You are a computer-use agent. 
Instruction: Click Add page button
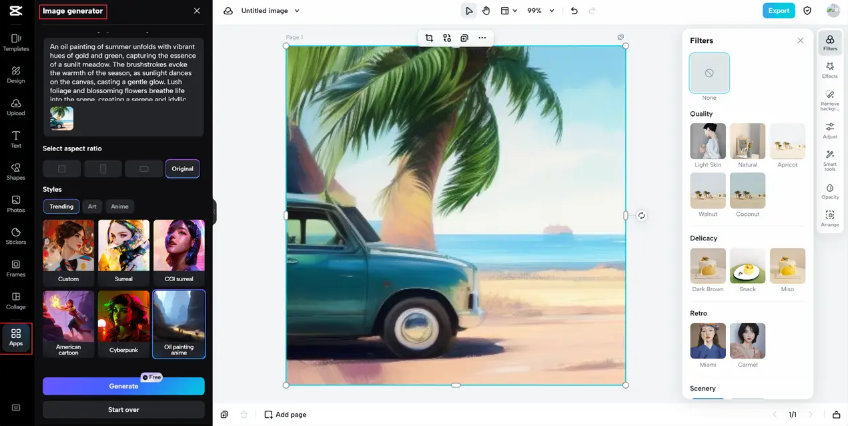(285, 415)
